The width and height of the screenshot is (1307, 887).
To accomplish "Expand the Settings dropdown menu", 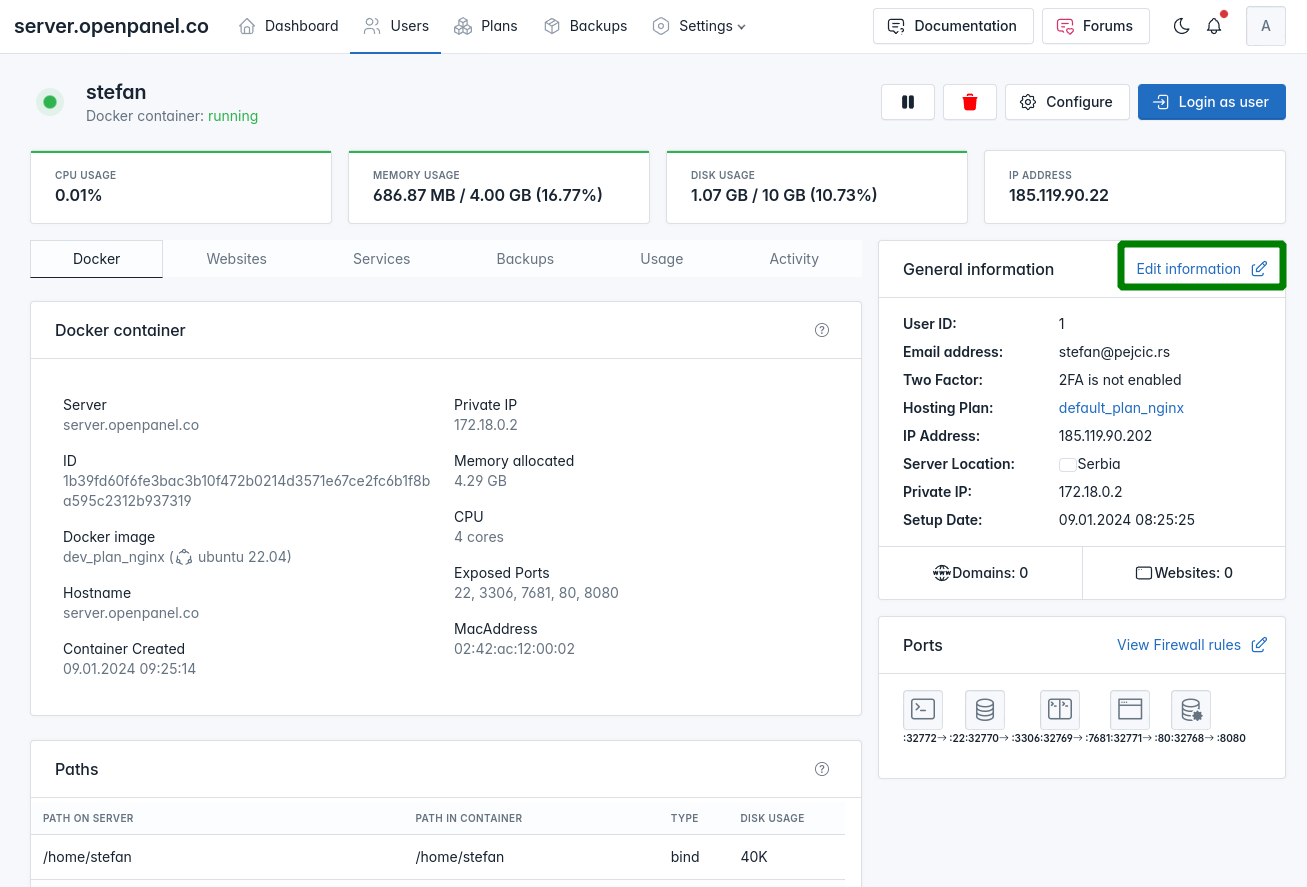I will [699, 26].
